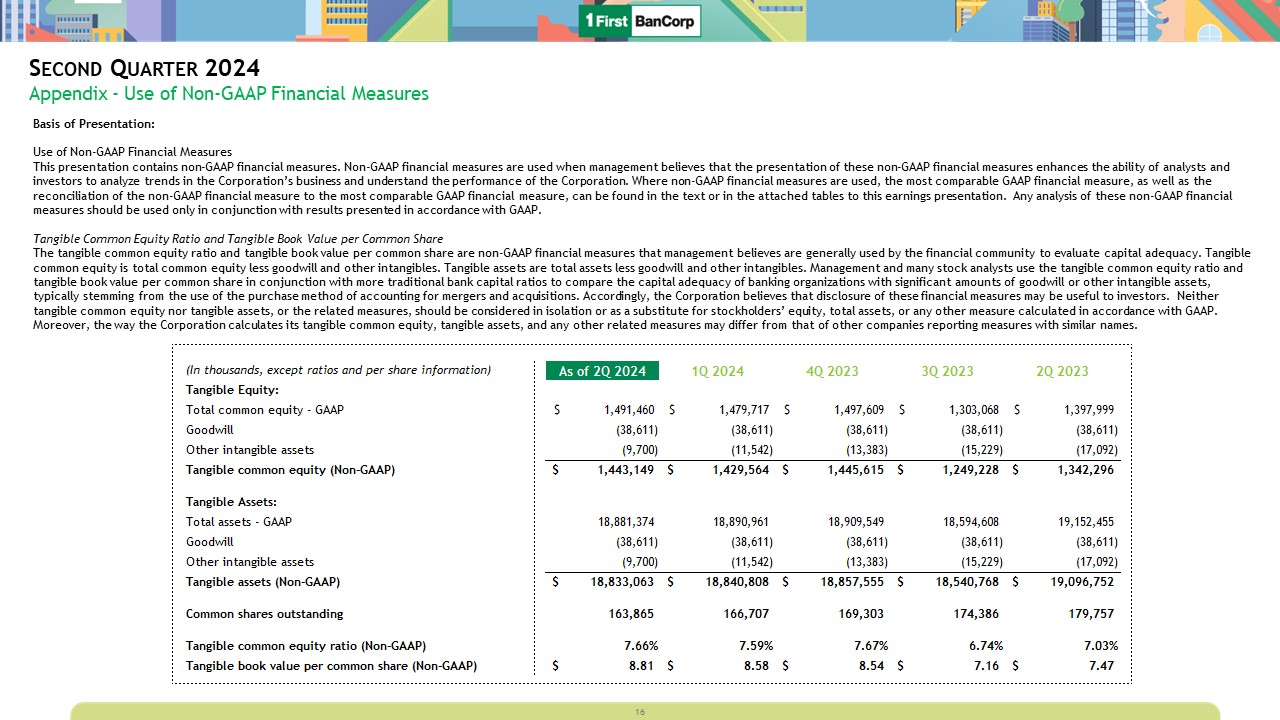Click the 'Tangible common equity (Non-GAAP)' row label
1280x720 pixels.
click(x=290, y=470)
